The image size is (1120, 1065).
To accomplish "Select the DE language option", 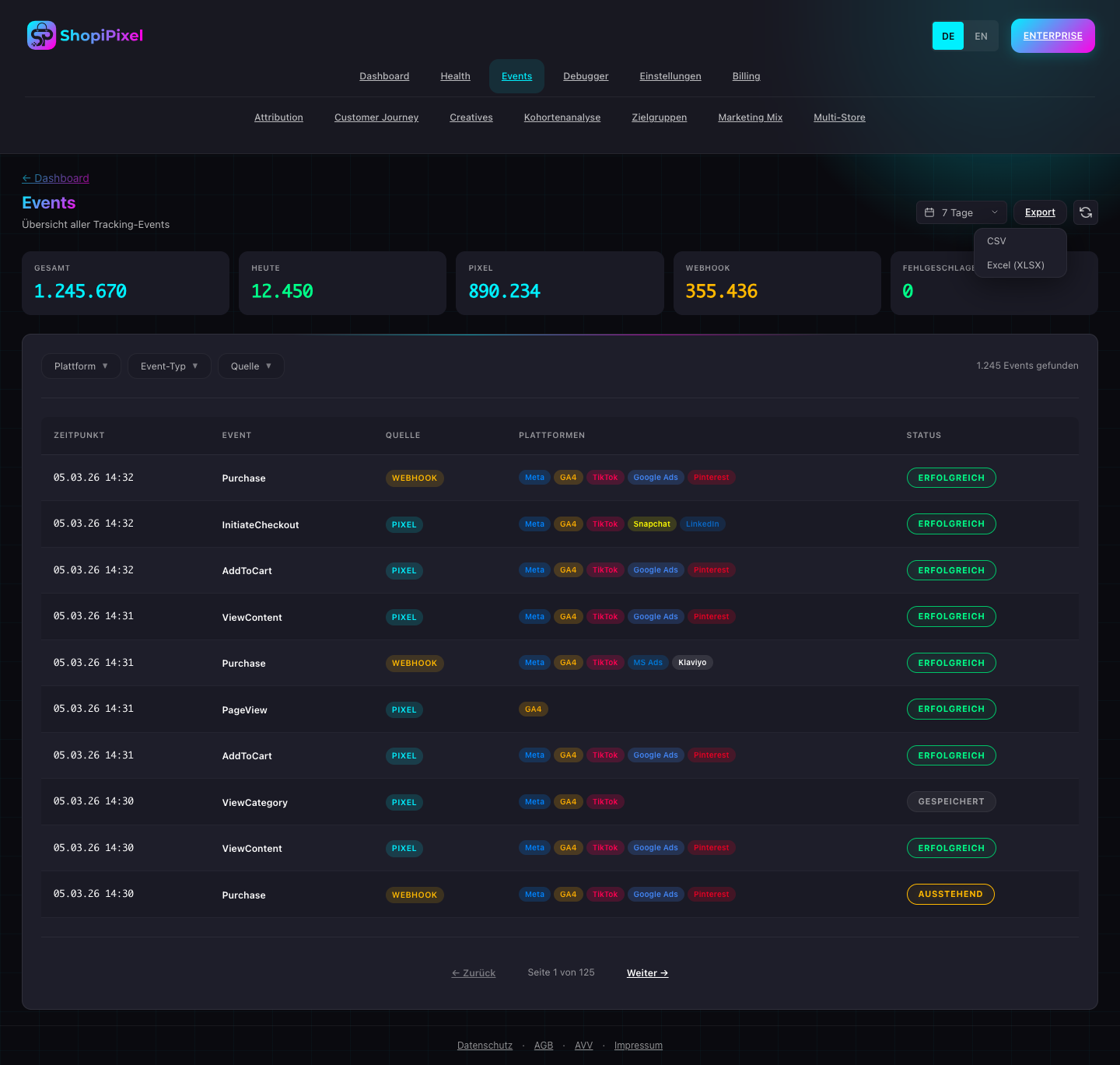I will [x=948, y=37].
